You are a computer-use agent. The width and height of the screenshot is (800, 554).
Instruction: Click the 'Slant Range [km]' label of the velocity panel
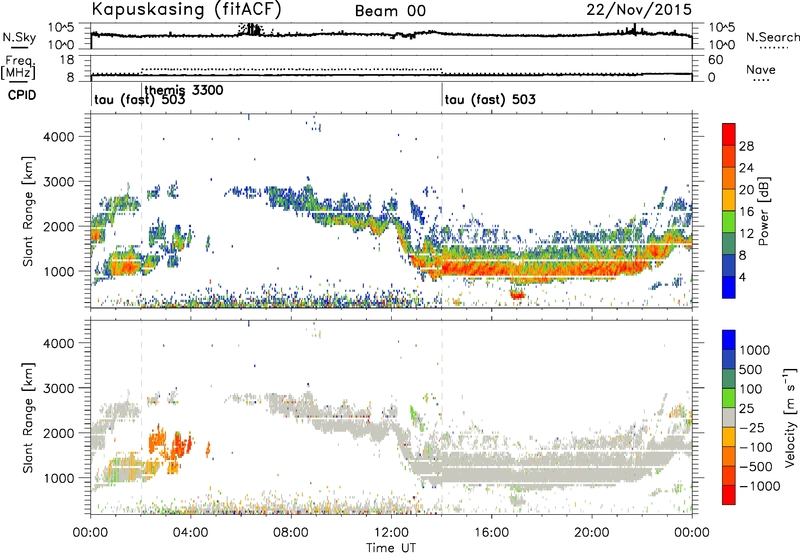point(28,417)
